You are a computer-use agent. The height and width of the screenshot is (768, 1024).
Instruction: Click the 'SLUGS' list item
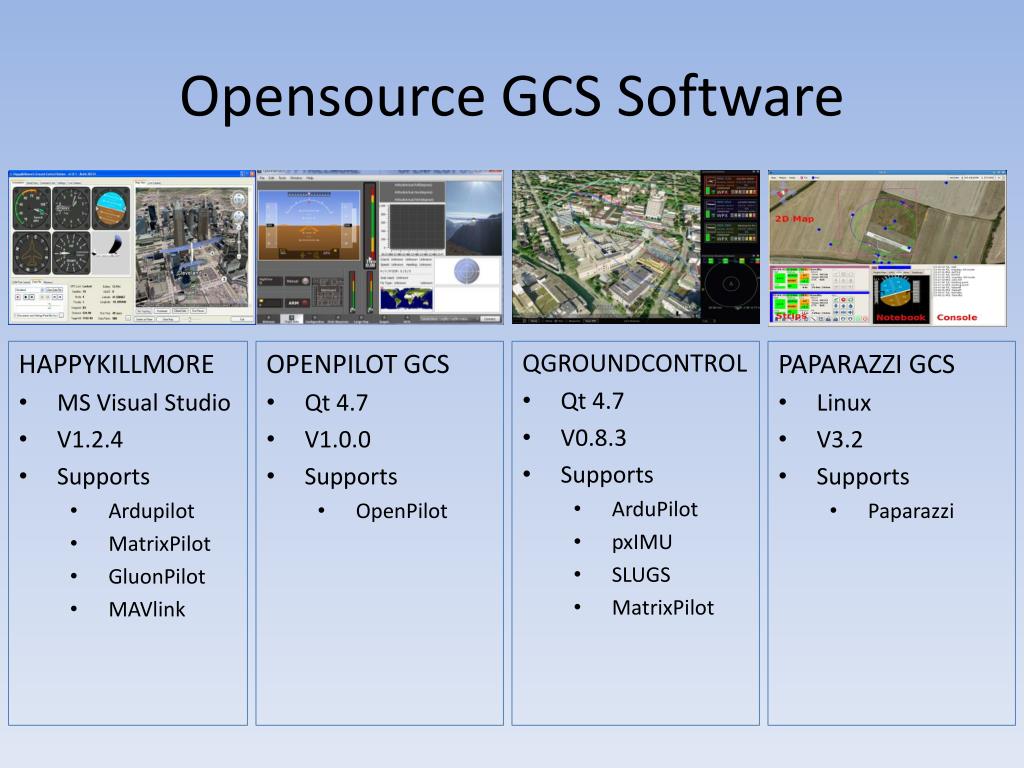click(x=641, y=575)
